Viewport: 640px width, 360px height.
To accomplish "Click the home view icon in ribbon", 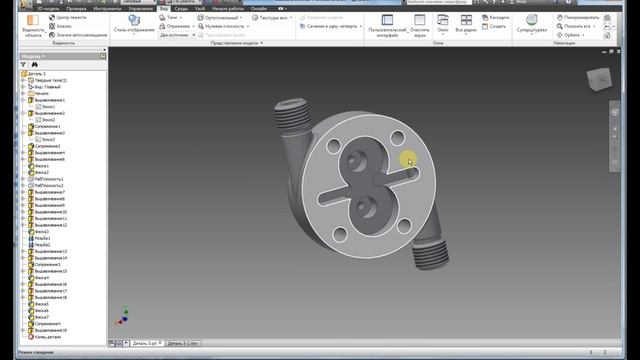I will pyautogui.click(x=607, y=36).
